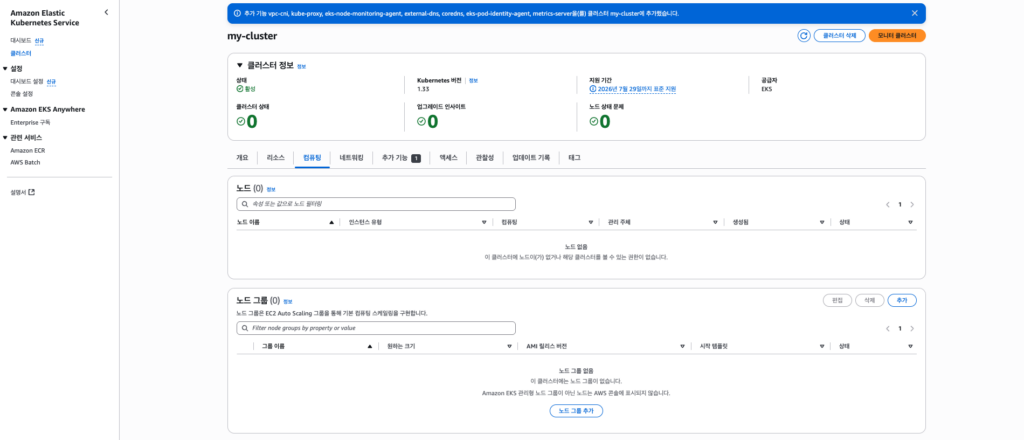Click the previous page arrow in the 노드 그룹 table
Viewport: 1024px width, 440px height.
(888, 328)
